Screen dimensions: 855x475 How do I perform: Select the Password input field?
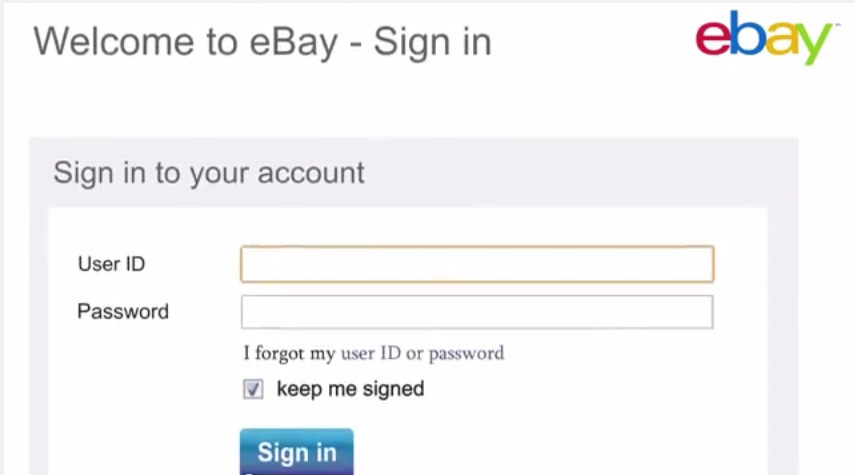coord(477,312)
